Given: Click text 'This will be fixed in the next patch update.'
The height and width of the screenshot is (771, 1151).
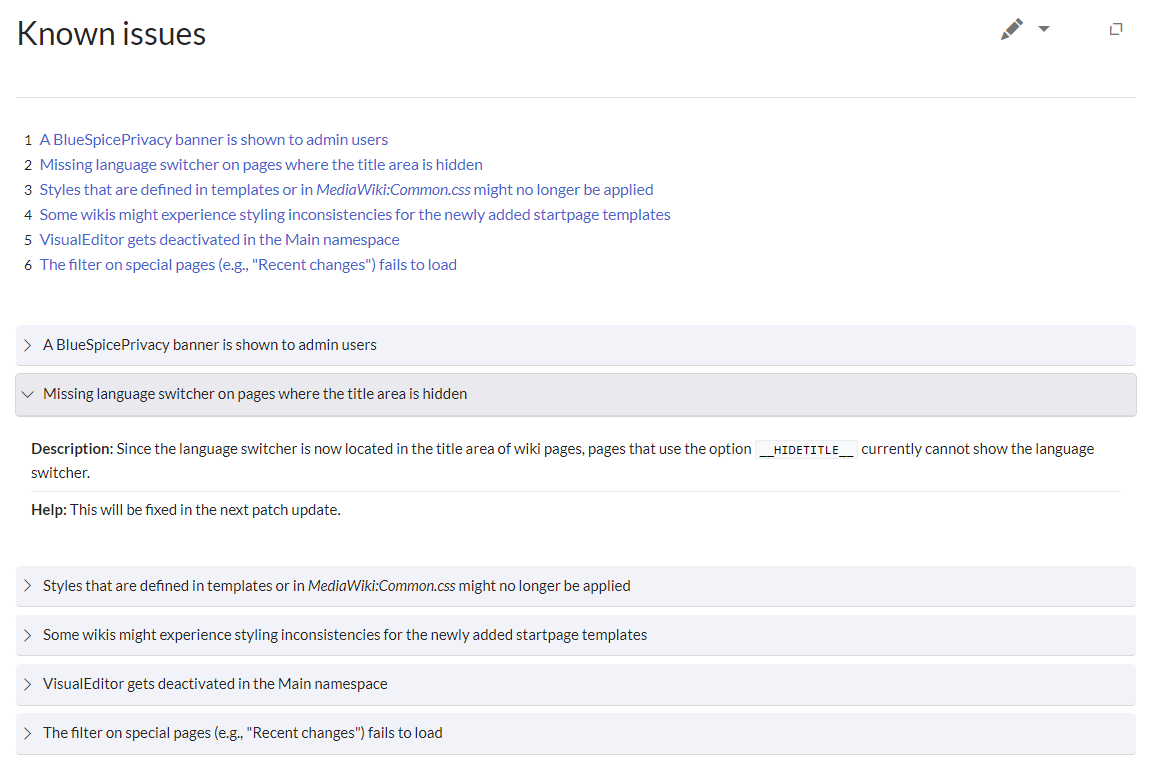Looking at the screenshot, I should [206, 510].
